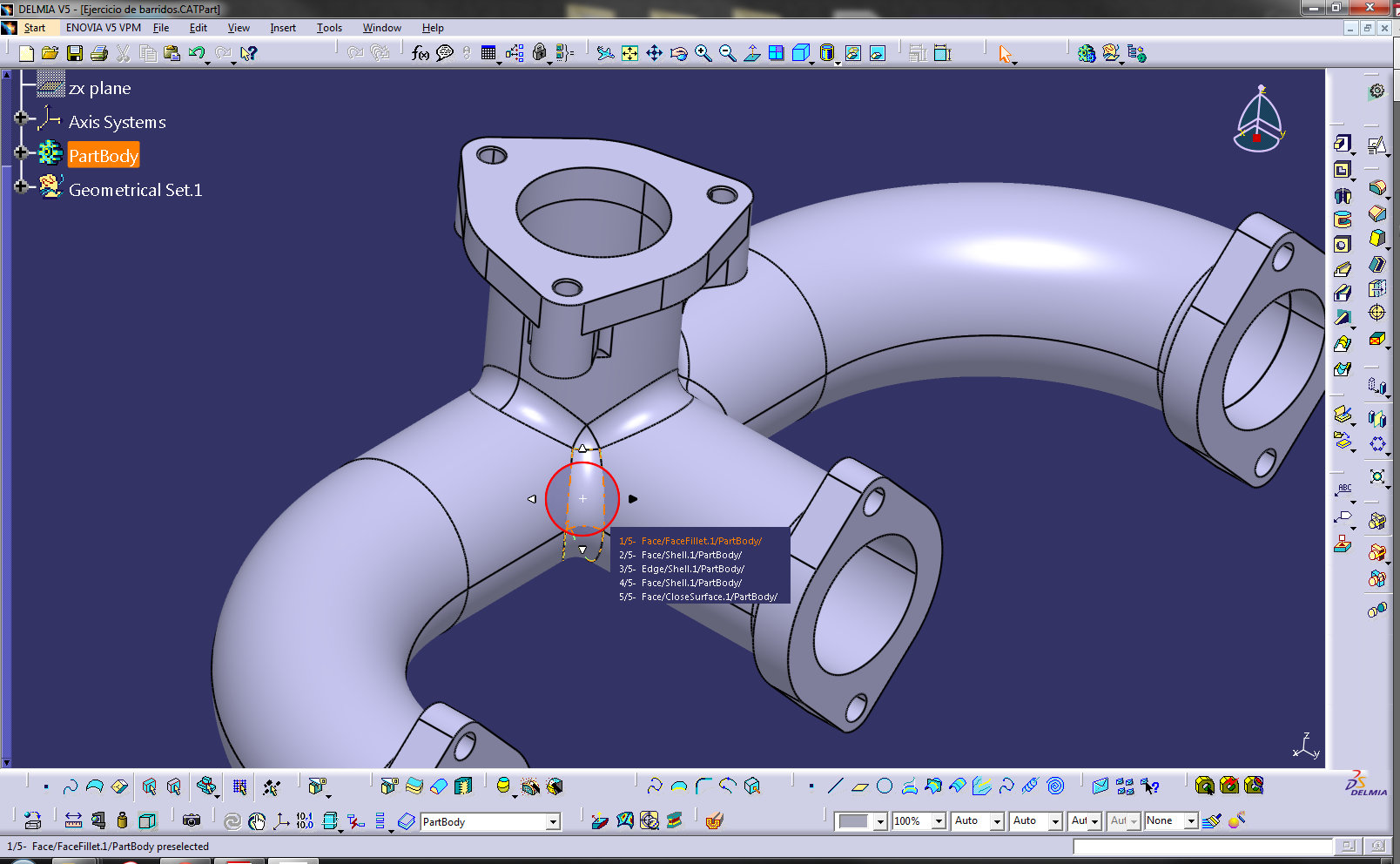The image size is (1400, 864).
Task: Pick 1/5 Face/FaceFillet.1/PartBody from list
Action: (690, 541)
